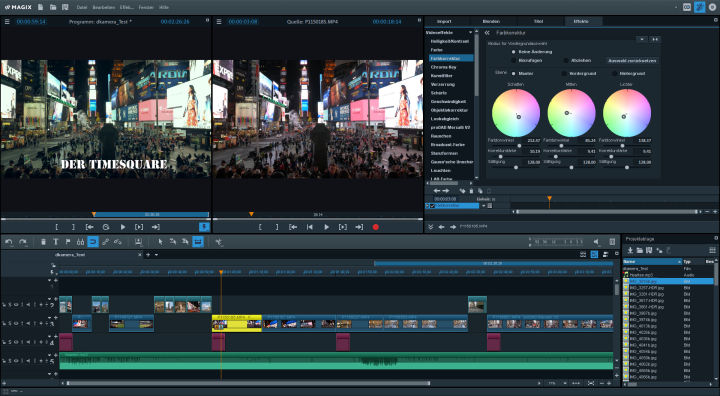This screenshot has width=720, height=396.
Task: Switch Projektablage to grid view icon
Action: pyautogui.click(x=712, y=250)
